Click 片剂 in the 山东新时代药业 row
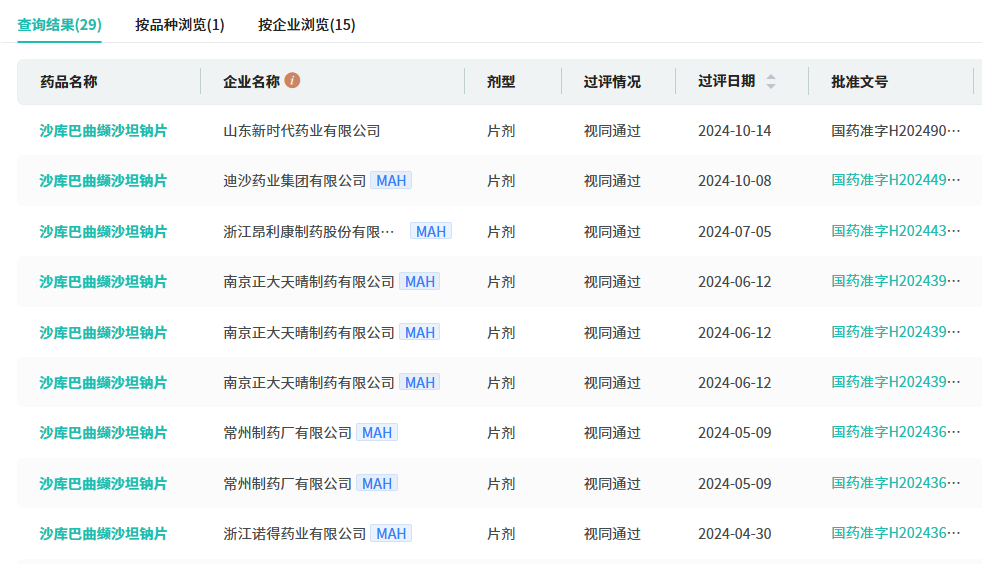The width and height of the screenshot is (982, 564). tap(501, 131)
